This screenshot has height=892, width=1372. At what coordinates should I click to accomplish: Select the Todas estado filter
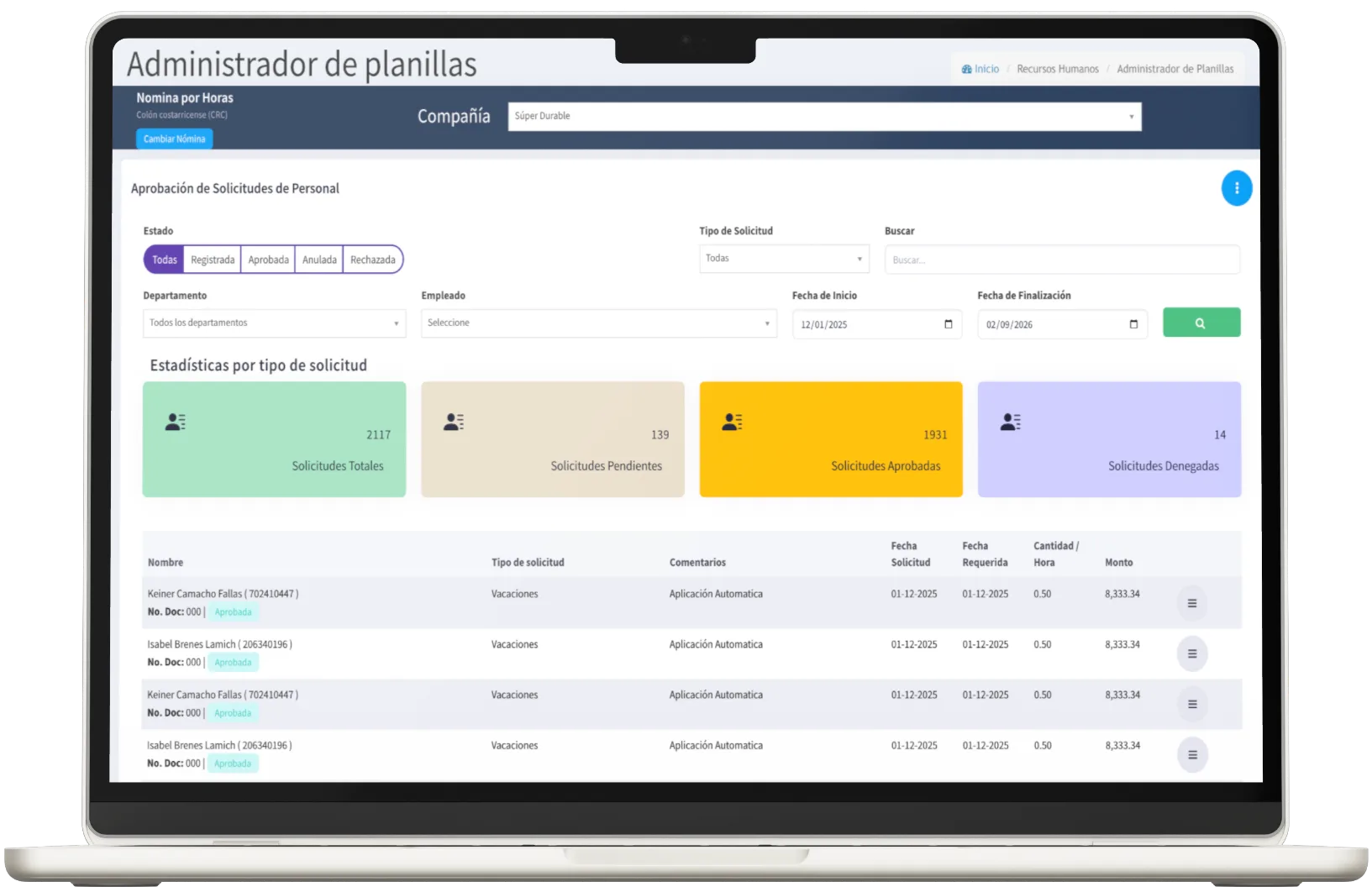(164, 260)
